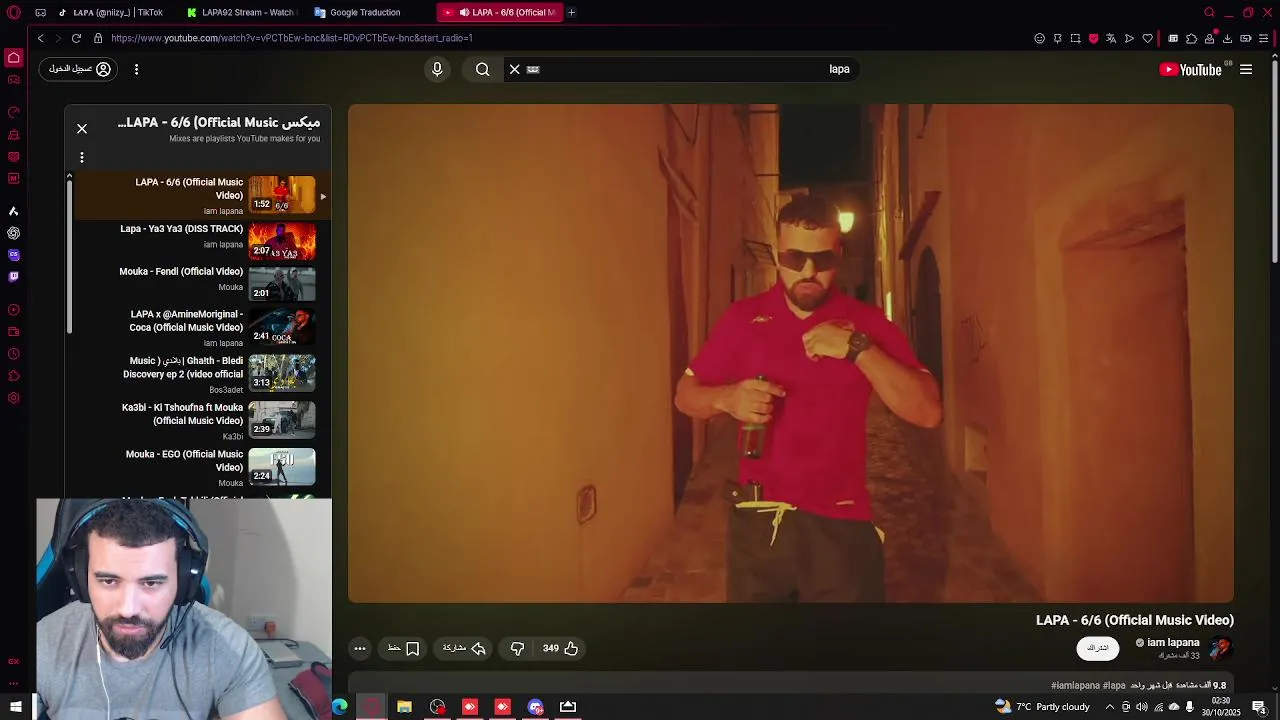1280x720 pixels.
Task: Open the browser downloads arrow icon
Action: [x=1227, y=38]
